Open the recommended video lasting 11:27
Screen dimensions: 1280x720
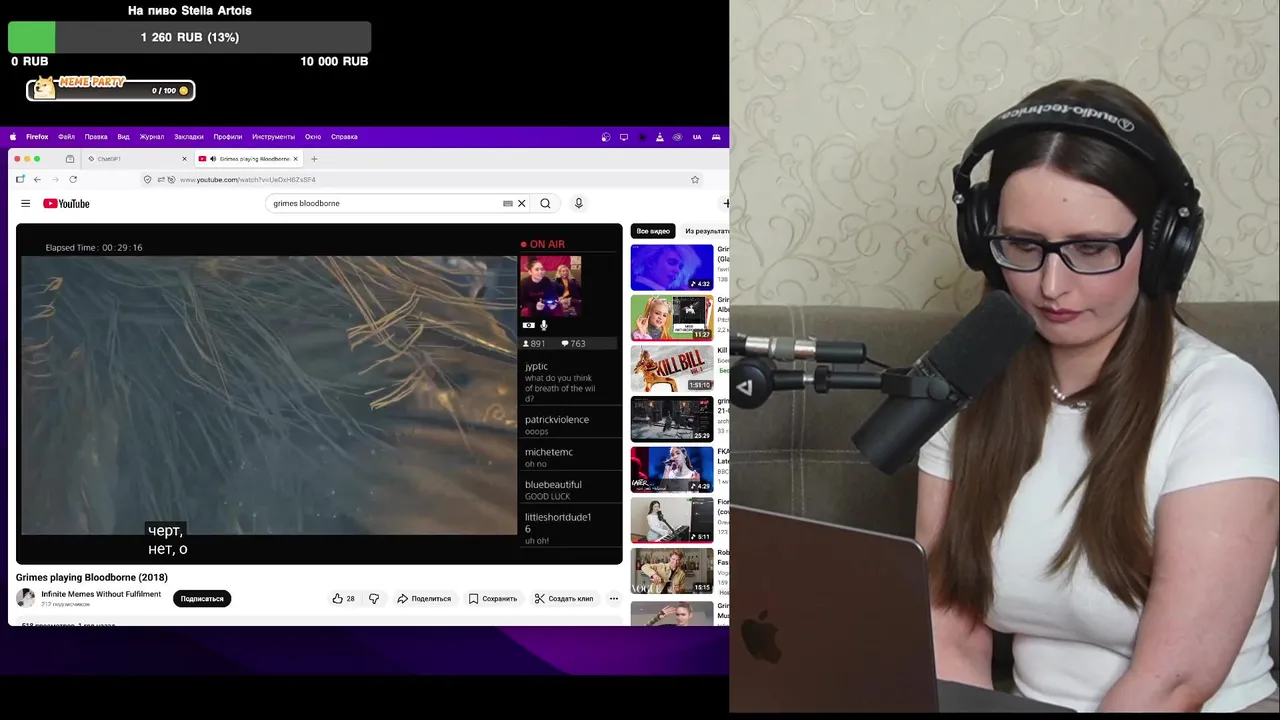pos(672,318)
